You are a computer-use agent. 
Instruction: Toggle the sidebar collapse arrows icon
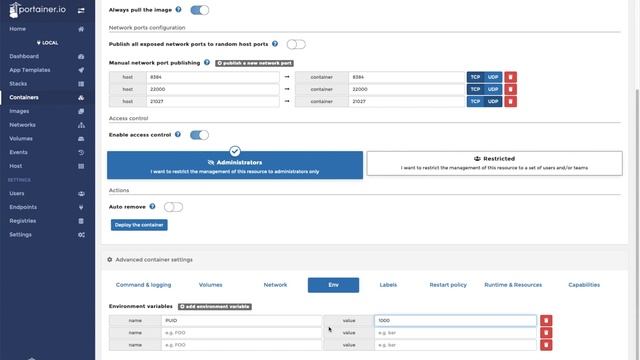[x=81, y=10]
